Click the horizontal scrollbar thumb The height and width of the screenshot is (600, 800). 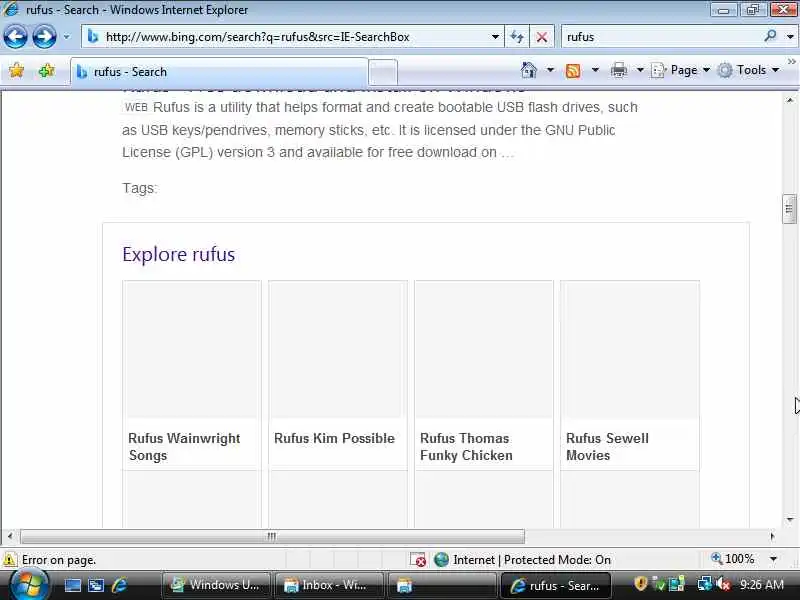point(272,536)
